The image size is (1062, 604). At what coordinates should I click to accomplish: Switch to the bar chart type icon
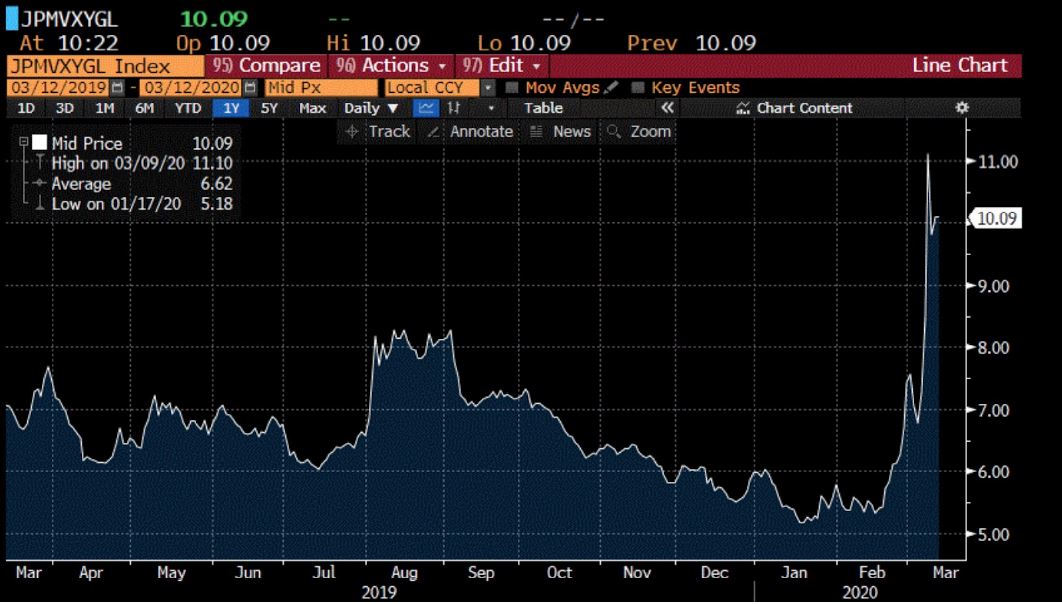tap(453, 108)
